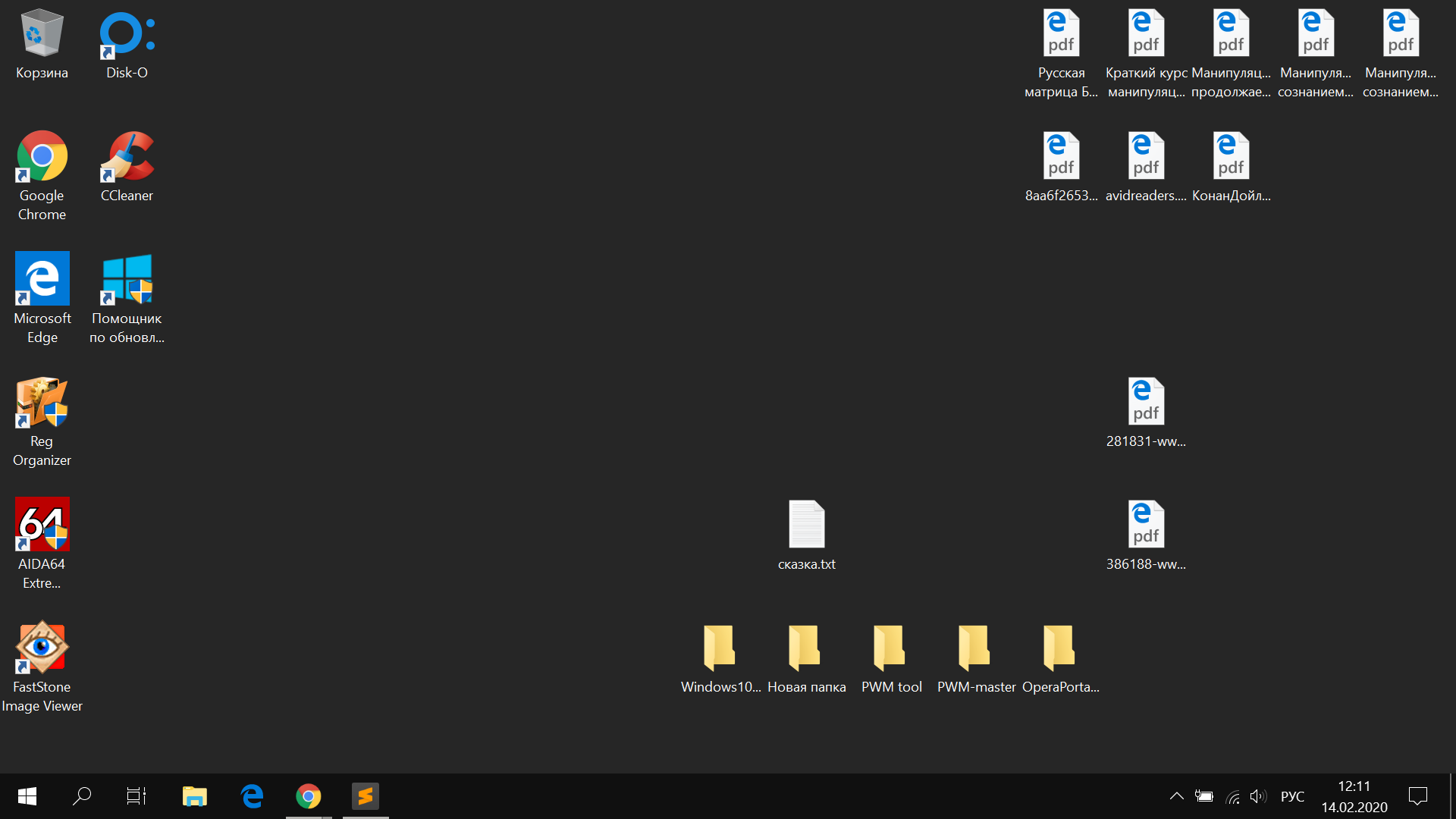Viewport: 1456px width, 819px height.
Task: Select the CCleaner desktop shortcut
Action: click(x=127, y=167)
